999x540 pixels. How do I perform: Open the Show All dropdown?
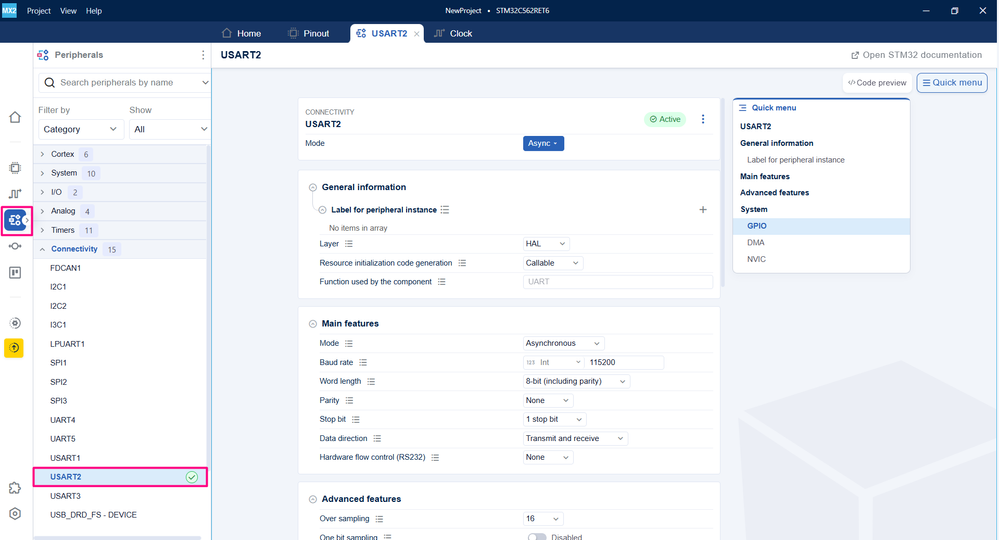click(x=169, y=129)
